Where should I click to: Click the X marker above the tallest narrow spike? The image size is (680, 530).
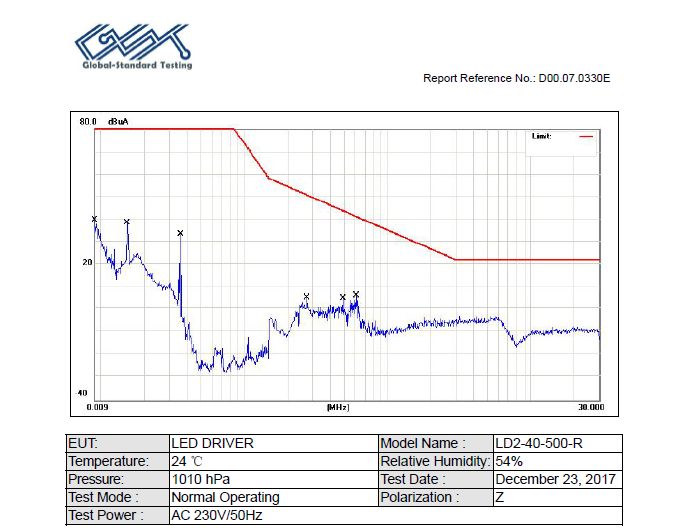tap(180, 233)
